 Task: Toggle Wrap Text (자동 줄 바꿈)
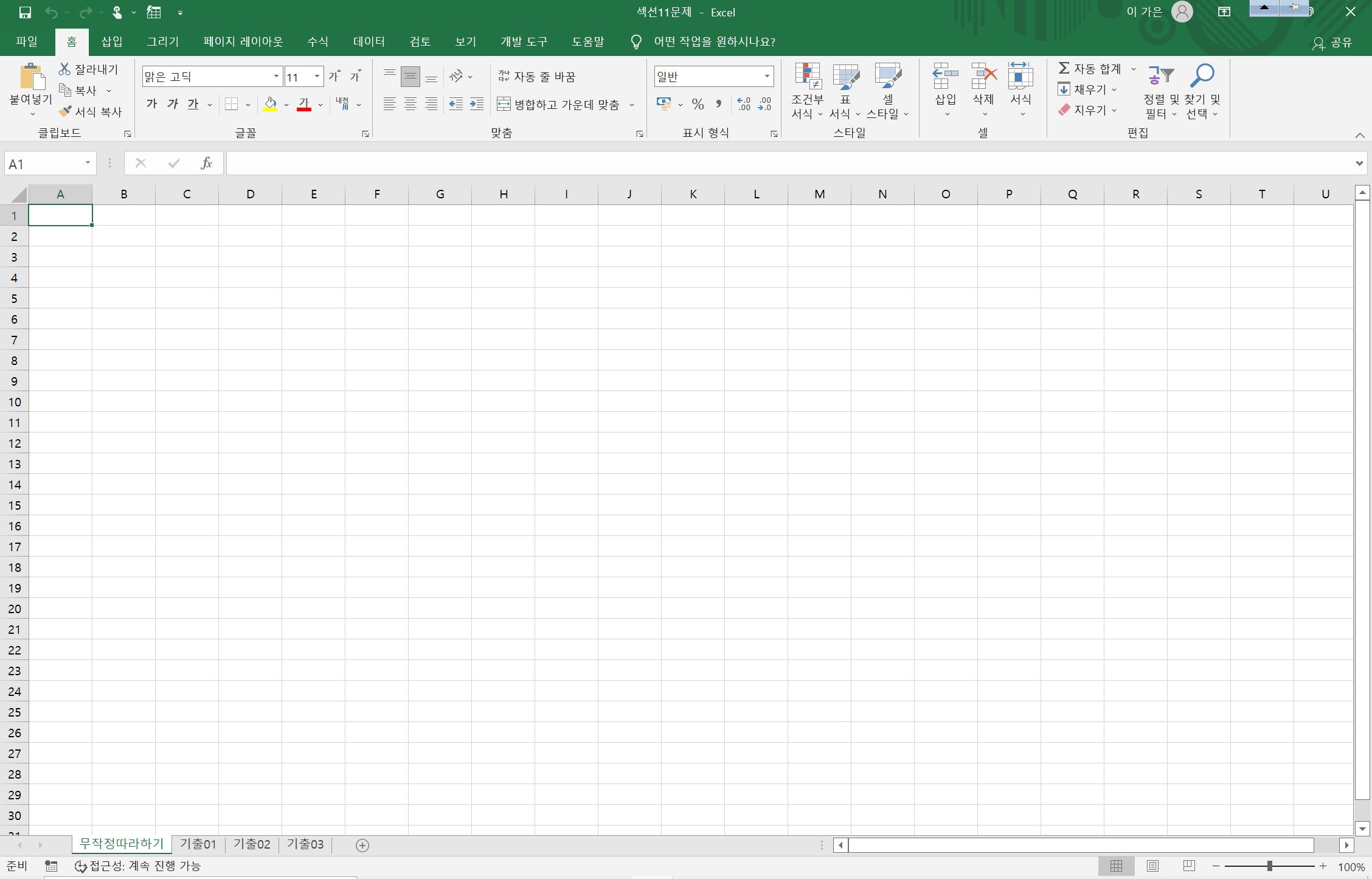[x=536, y=77]
